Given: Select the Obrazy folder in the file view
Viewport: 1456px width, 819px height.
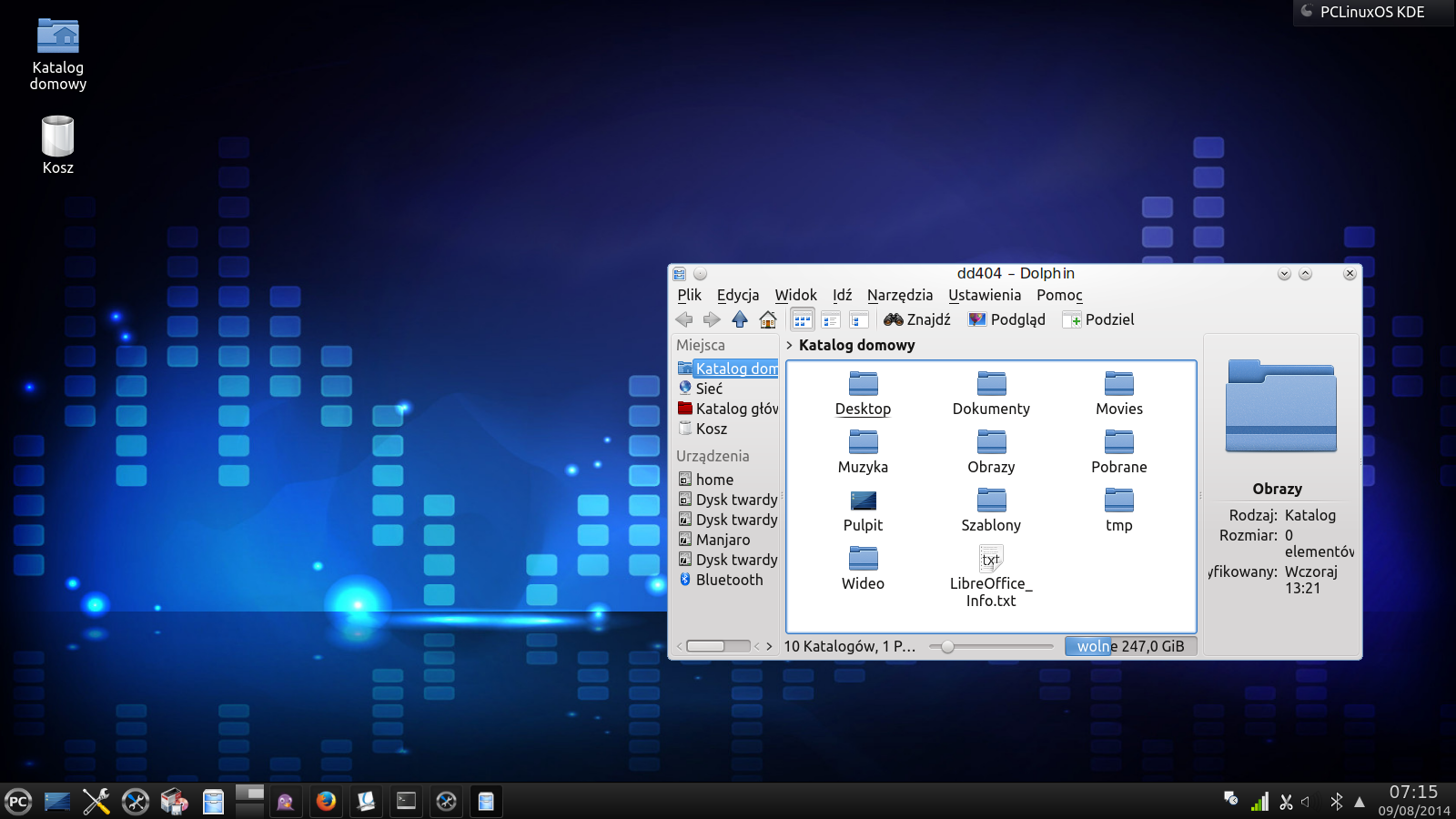Looking at the screenshot, I should (991, 452).
